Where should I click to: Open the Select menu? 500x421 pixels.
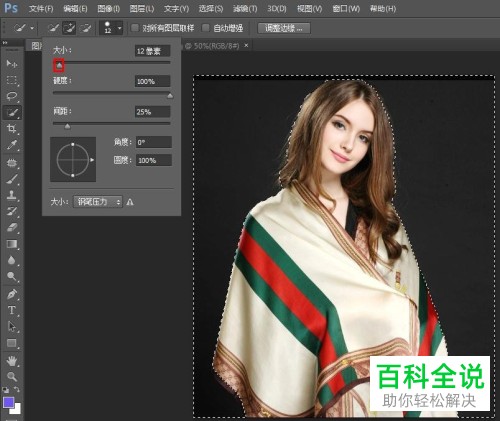click(211, 9)
